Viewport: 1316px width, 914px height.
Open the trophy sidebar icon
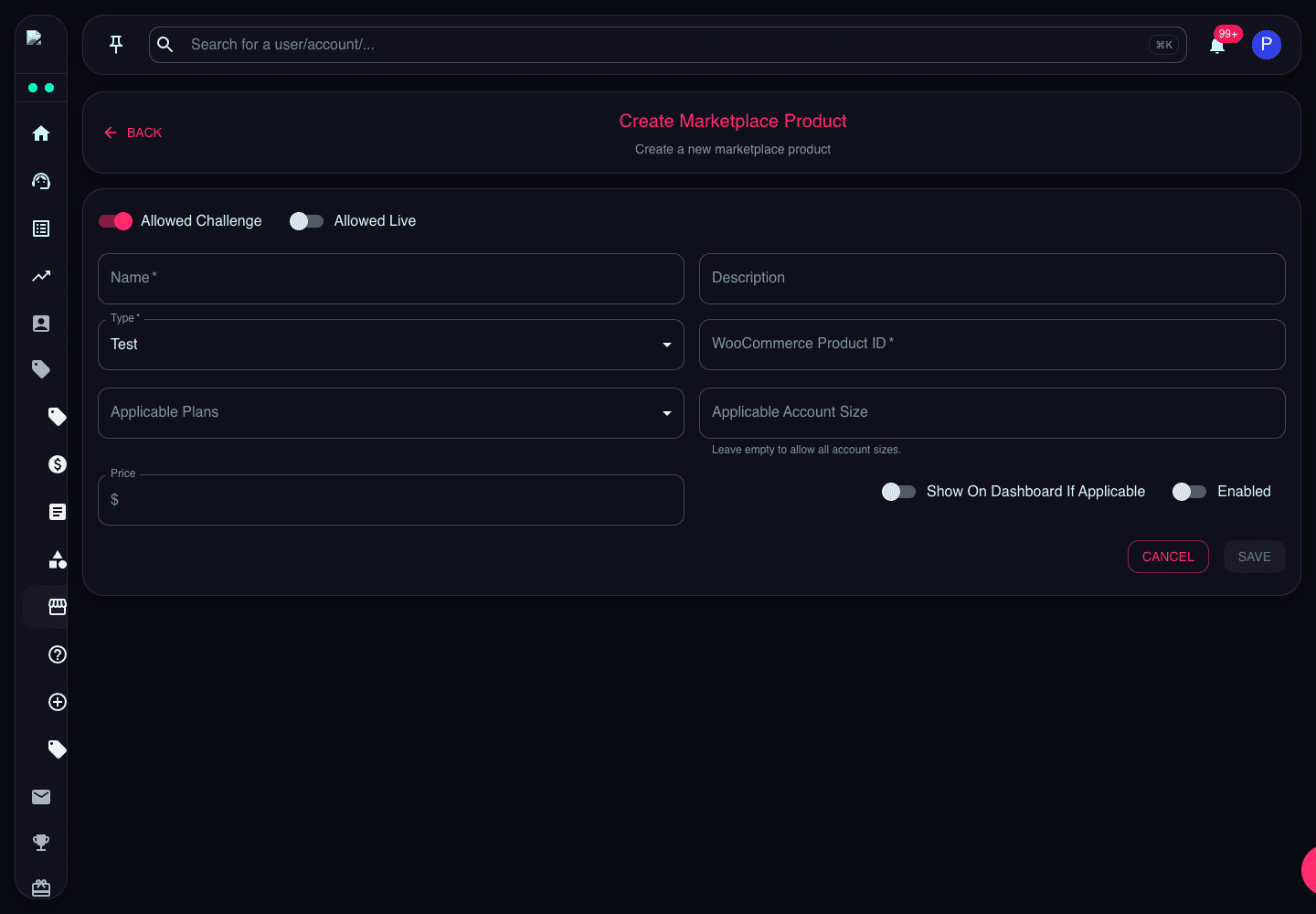click(41, 843)
